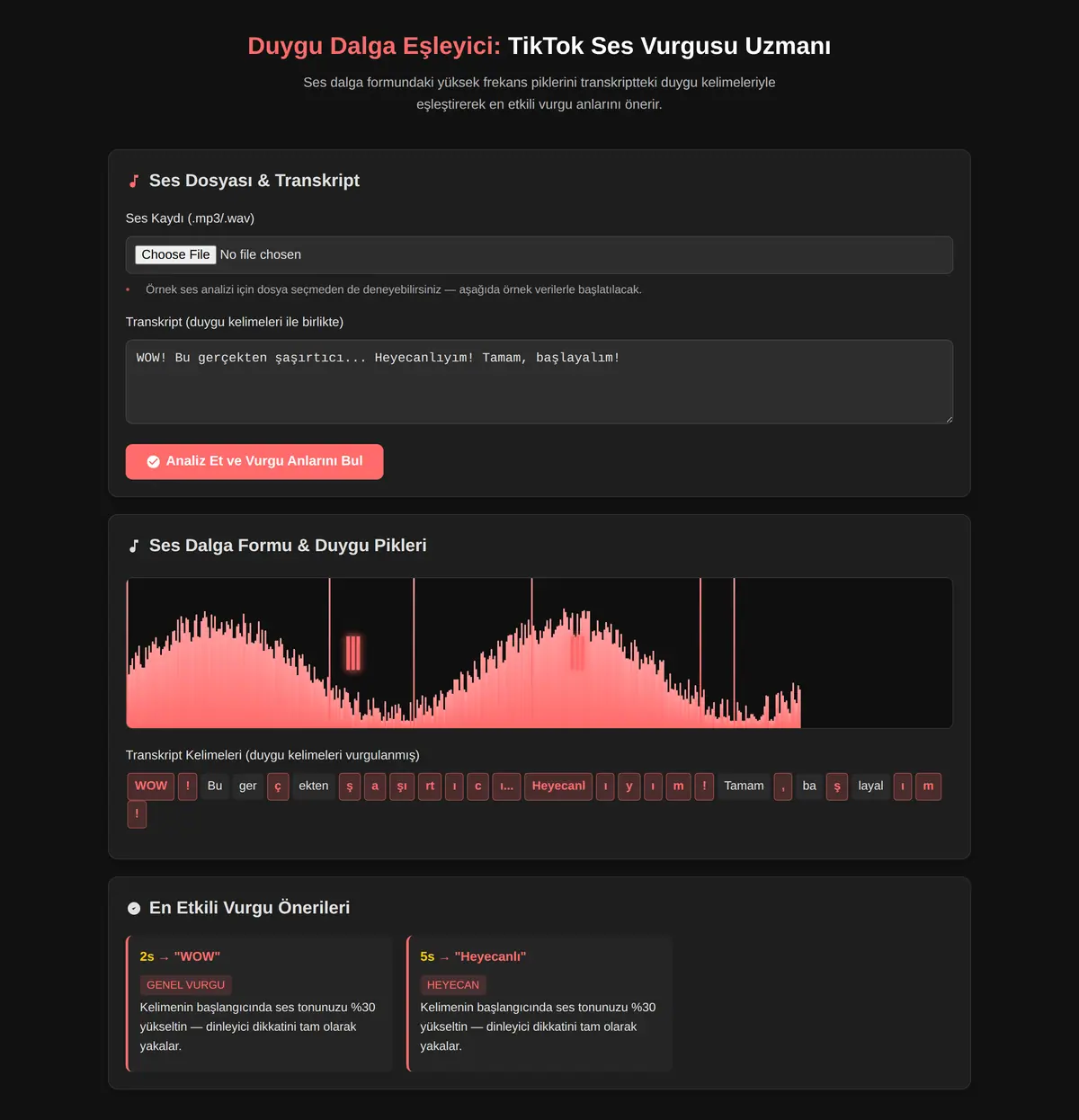The height and width of the screenshot is (1120, 1079).
Task: Open the 2s → "WOW" suggestion title
Action: pos(180,957)
